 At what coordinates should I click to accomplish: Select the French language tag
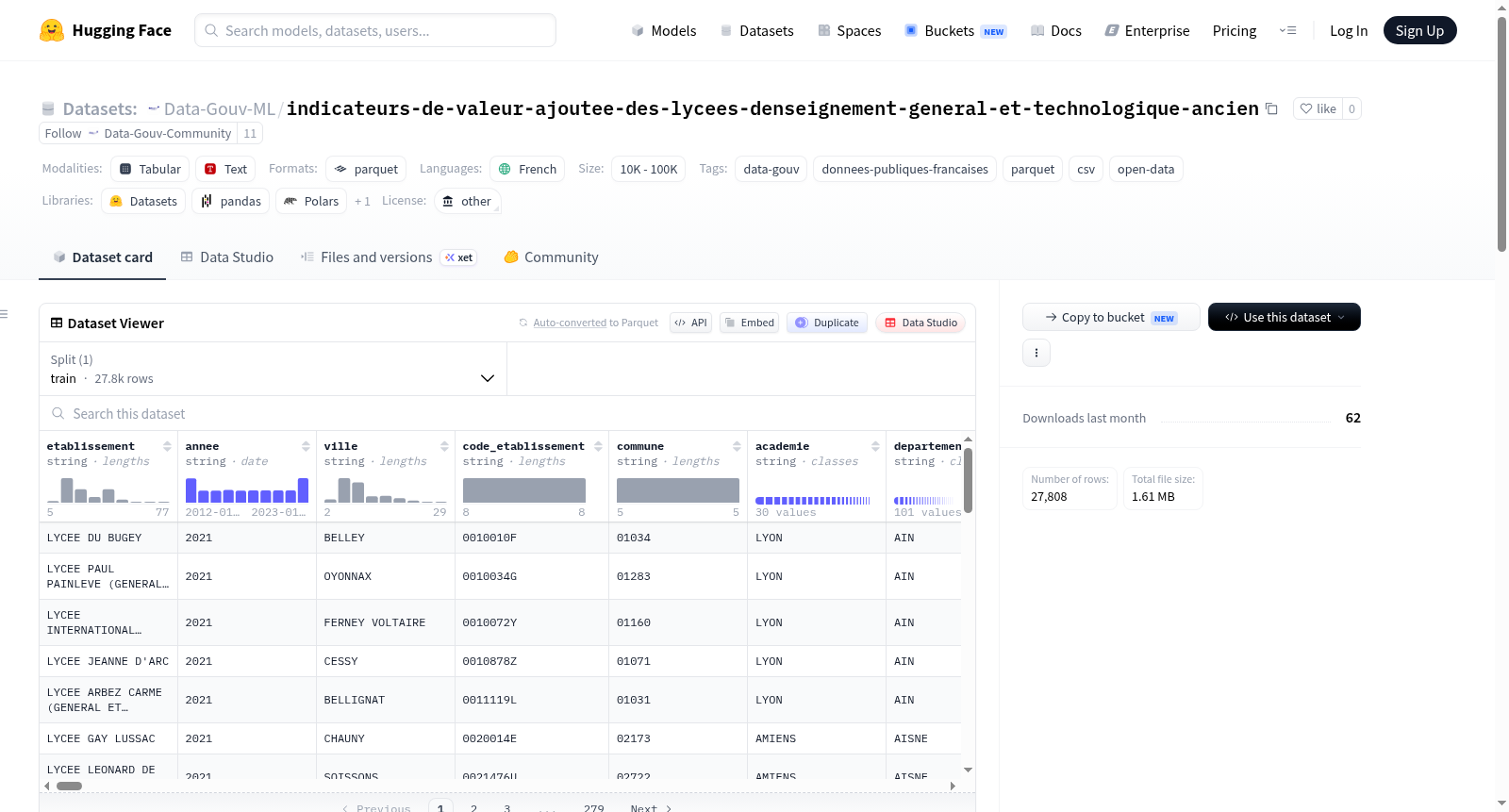tap(527, 169)
